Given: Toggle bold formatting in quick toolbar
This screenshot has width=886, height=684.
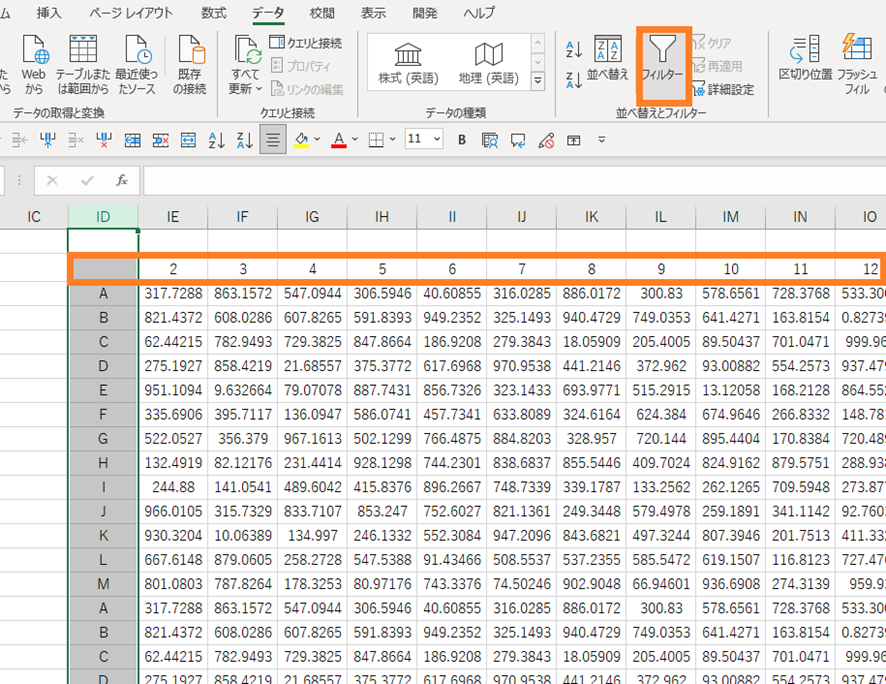Looking at the screenshot, I should pyautogui.click(x=462, y=140).
